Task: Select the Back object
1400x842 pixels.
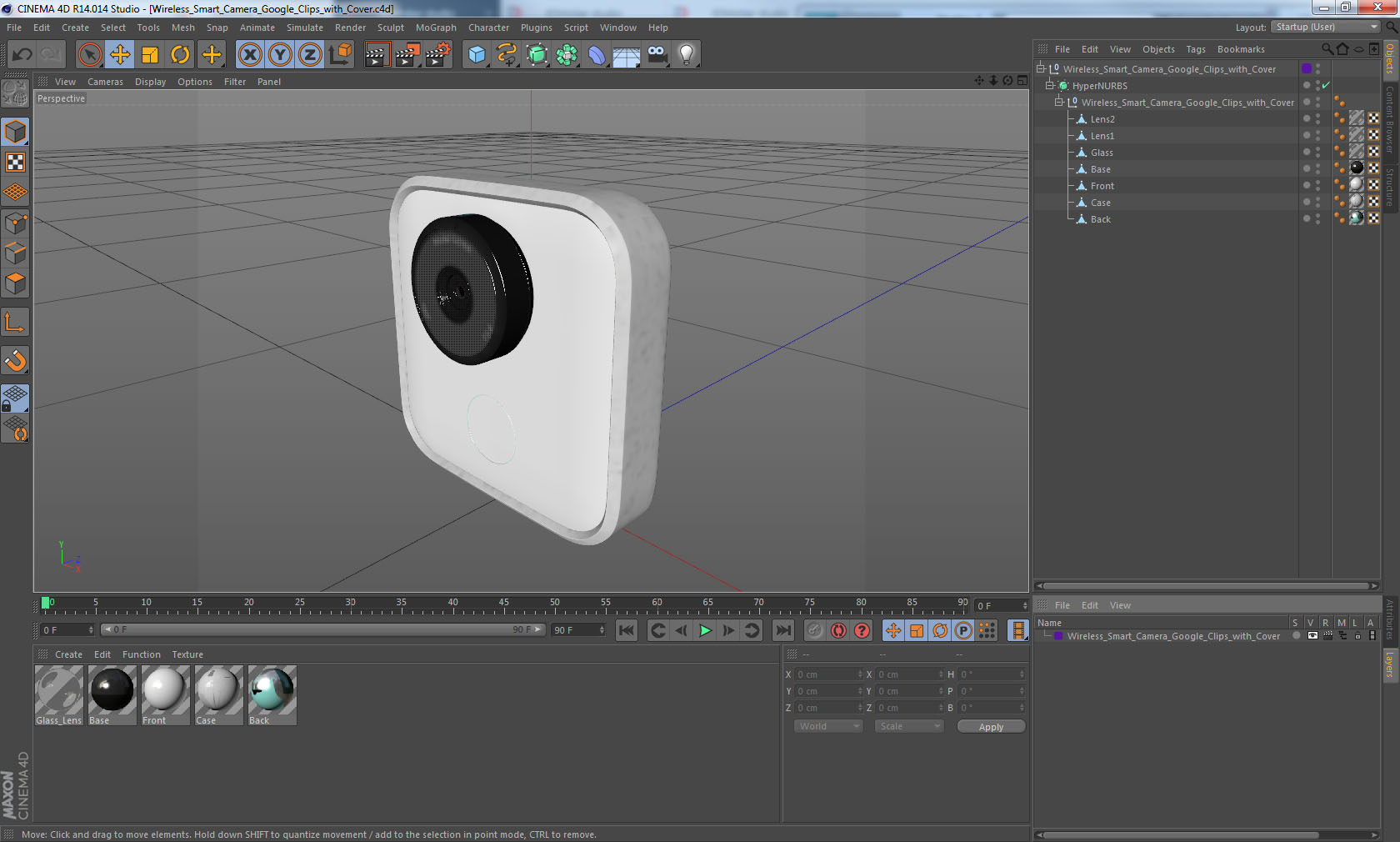Action: tap(1100, 219)
